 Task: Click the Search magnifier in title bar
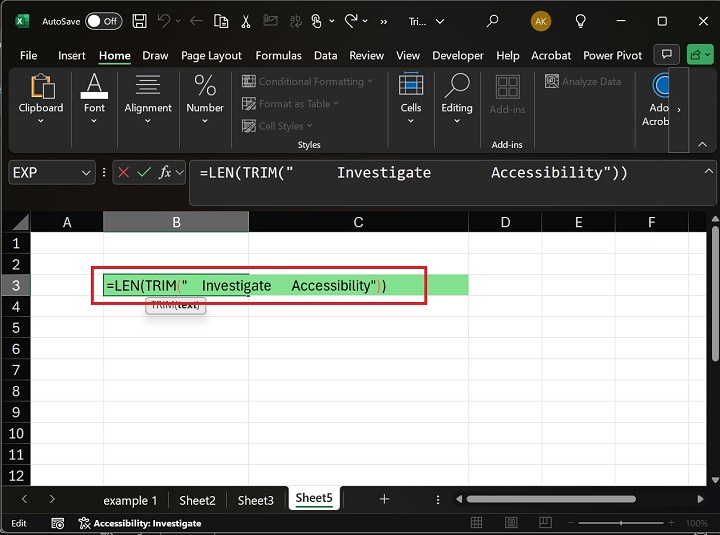[492, 21]
